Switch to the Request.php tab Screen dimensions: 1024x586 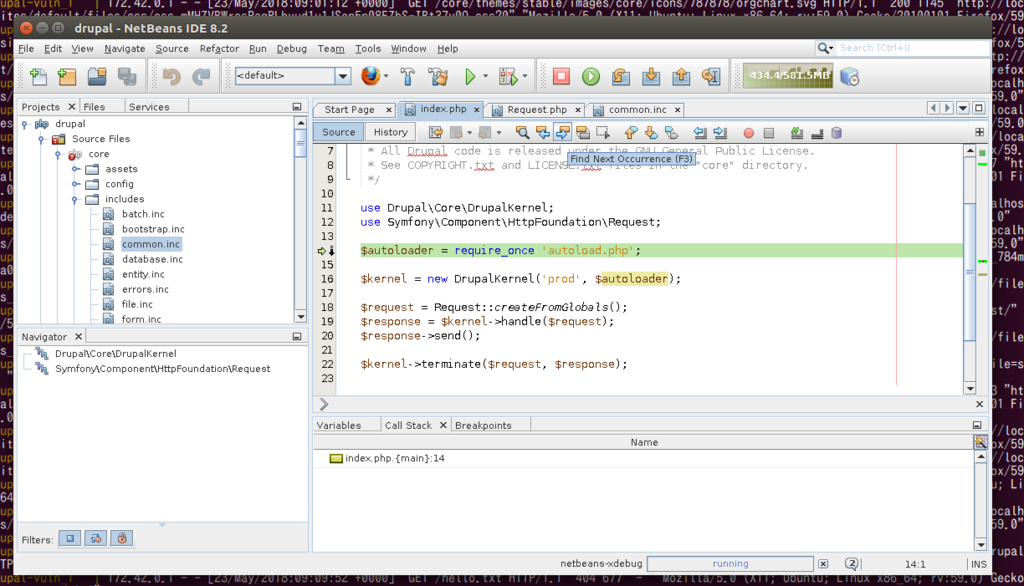coord(537,110)
